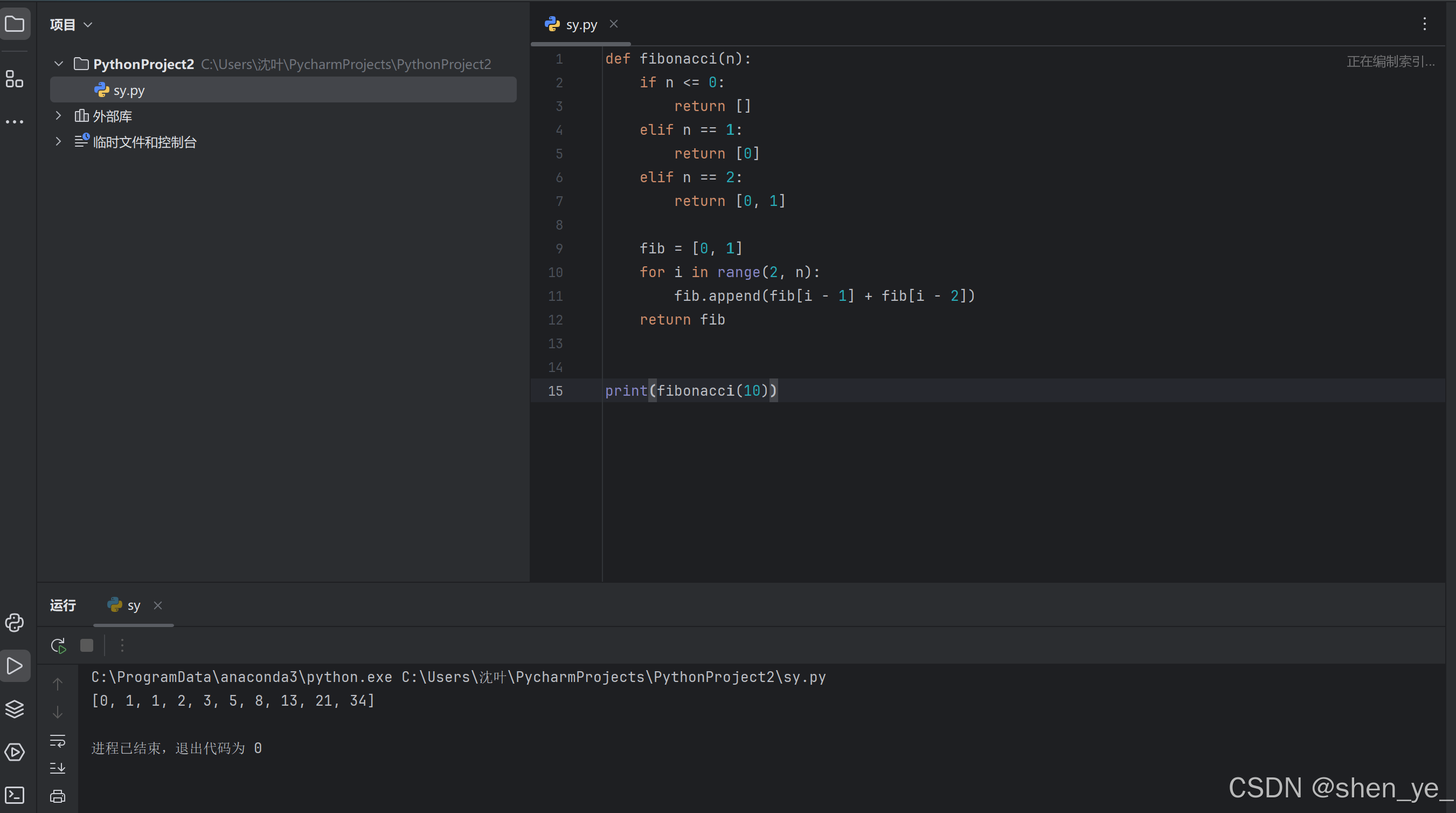Open the Project tool window folder icon
1456x813 pixels.
pos(15,24)
